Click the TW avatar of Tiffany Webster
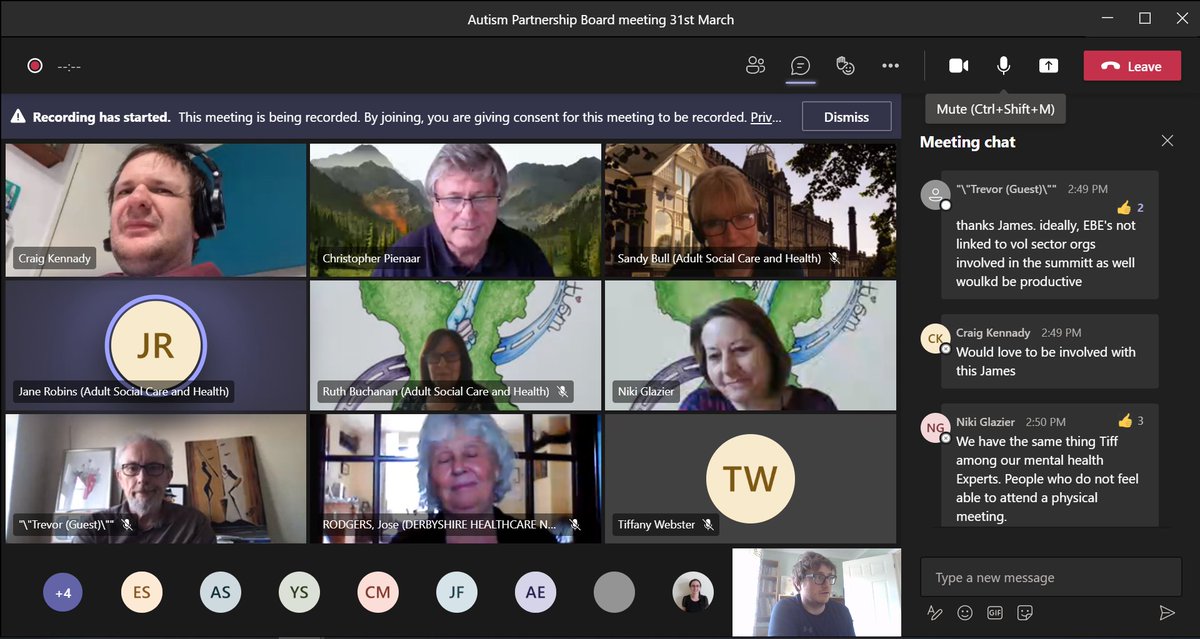The width and height of the screenshot is (1200, 639). [750, 478]
